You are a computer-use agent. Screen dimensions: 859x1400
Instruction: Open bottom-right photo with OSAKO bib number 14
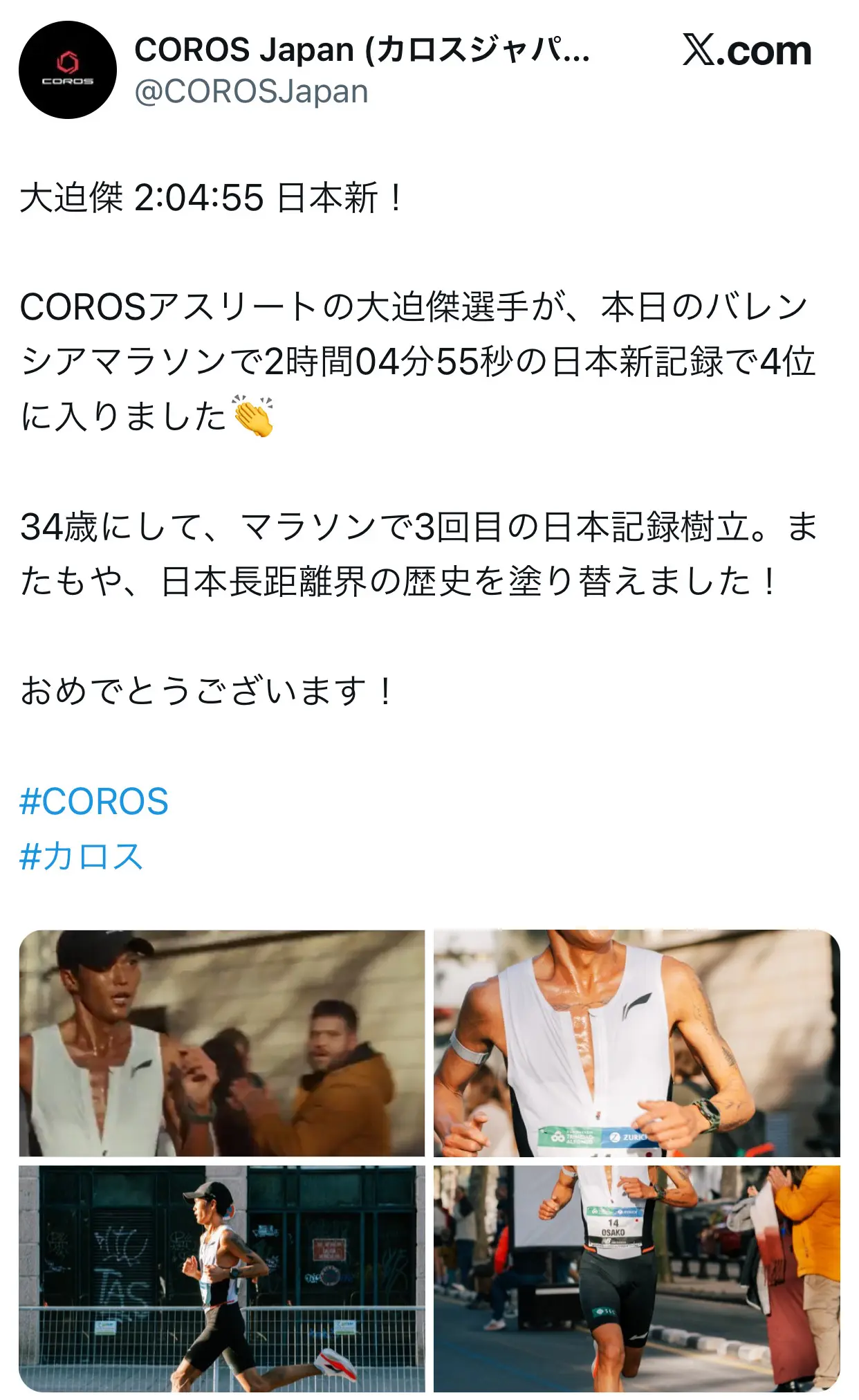[x=637, y=1279]
